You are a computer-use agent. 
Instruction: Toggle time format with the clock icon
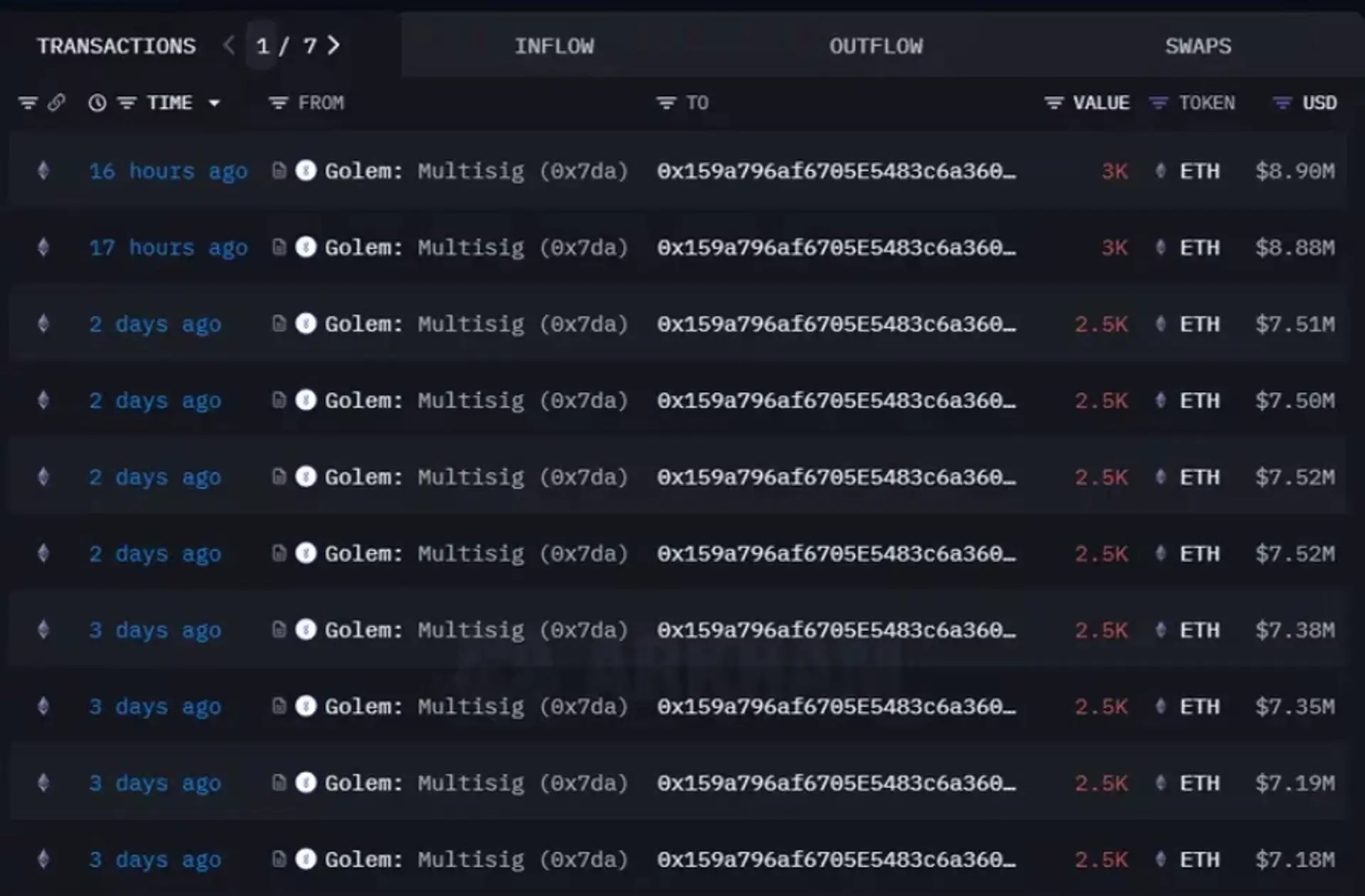pyautogui.click(x=97, y=103)
